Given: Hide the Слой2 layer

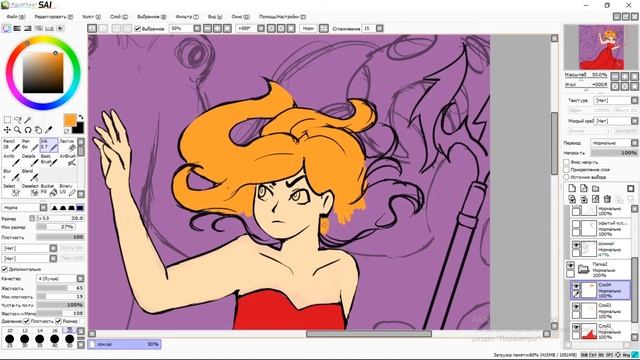Looking at the screenshot, I should [576, 327].
